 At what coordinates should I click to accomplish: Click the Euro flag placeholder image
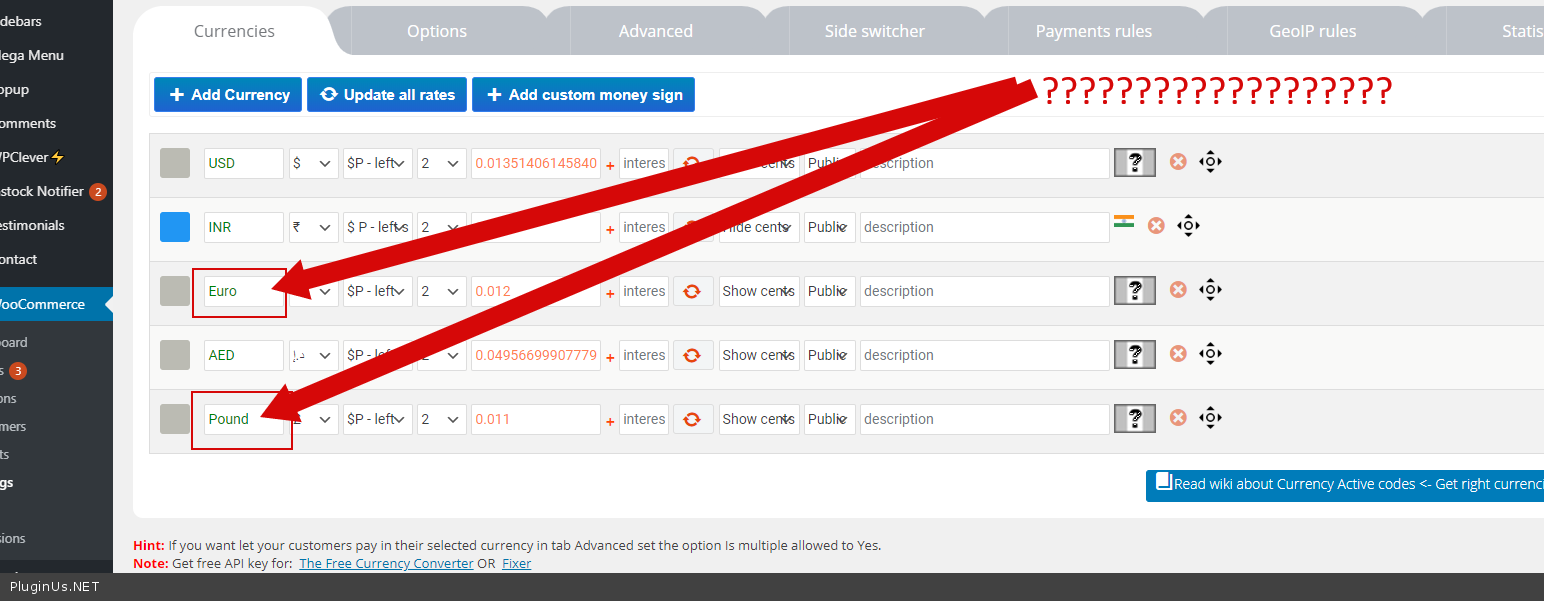(1135, 291)
